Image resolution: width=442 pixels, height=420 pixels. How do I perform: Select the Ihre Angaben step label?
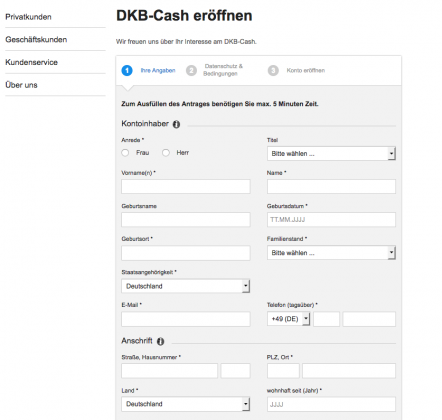pos(158,70)
